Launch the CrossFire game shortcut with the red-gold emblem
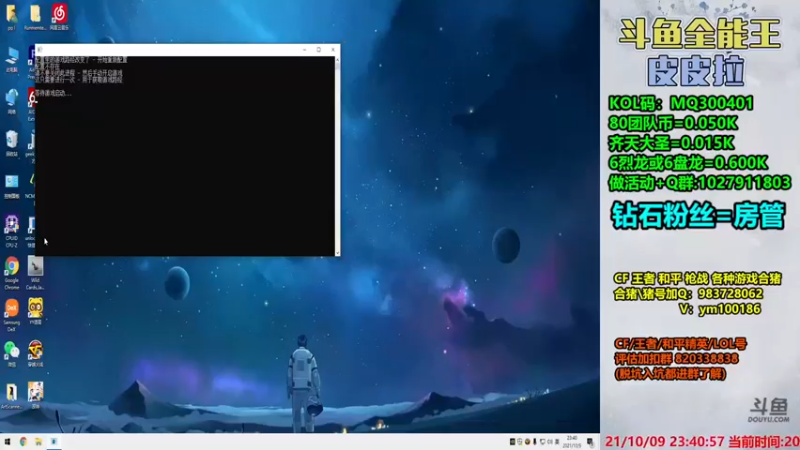Image resolution: width=800 pixels, height=450 pixels. [35, 354]
